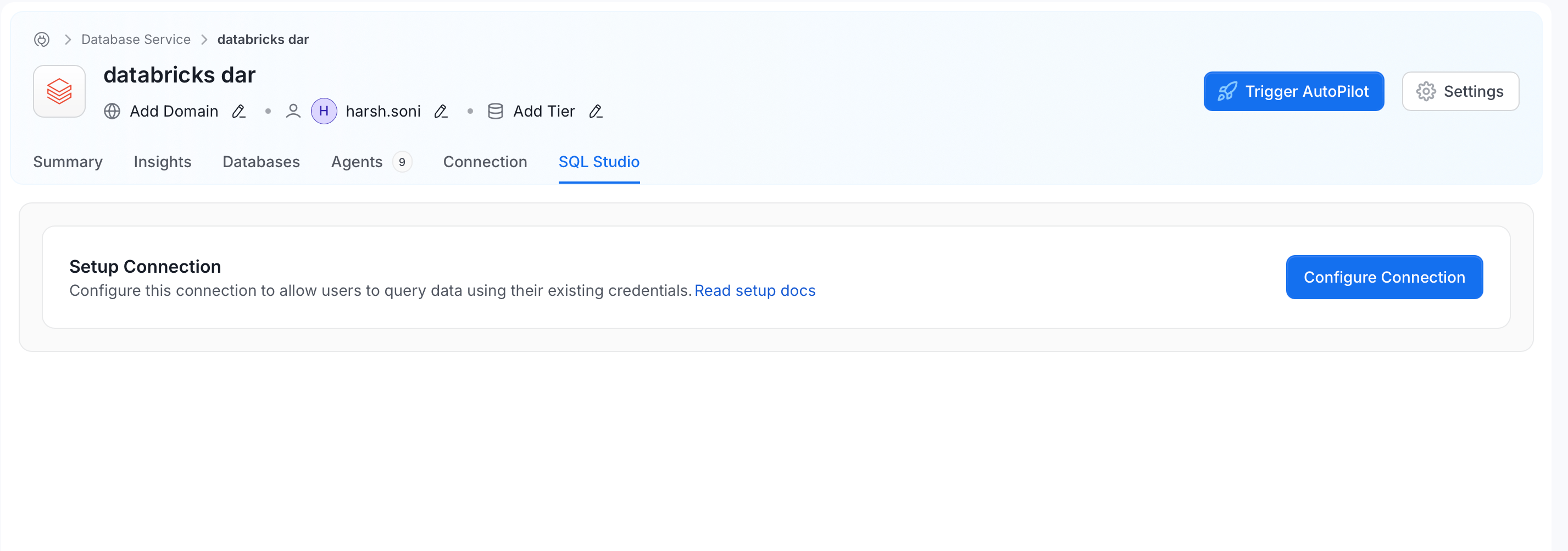This screenshot has width=1568, height=551.
Task: Click the Add Domain label
Action: pyautogui.click(x=174, y=112)
